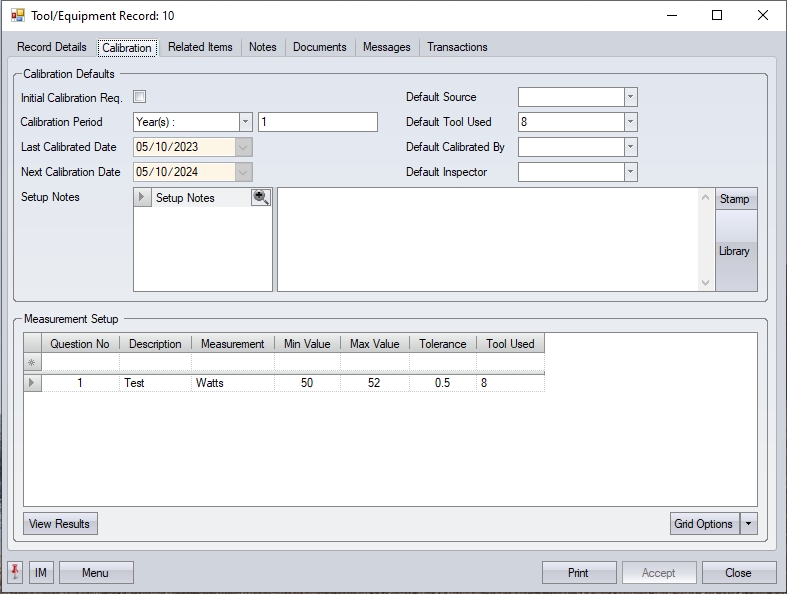
Task: Click the Stamp button
Action: (735, 199)
